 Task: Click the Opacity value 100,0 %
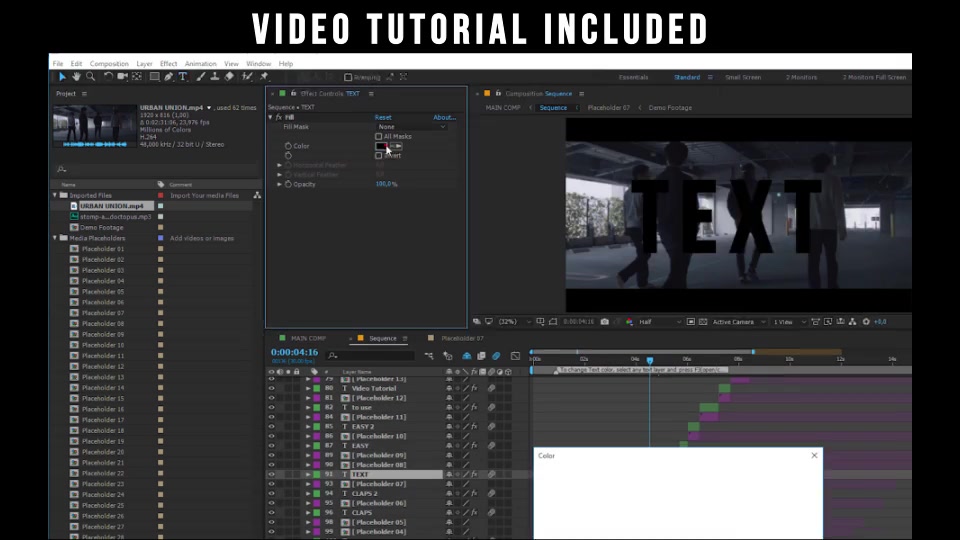click(386, 184)
